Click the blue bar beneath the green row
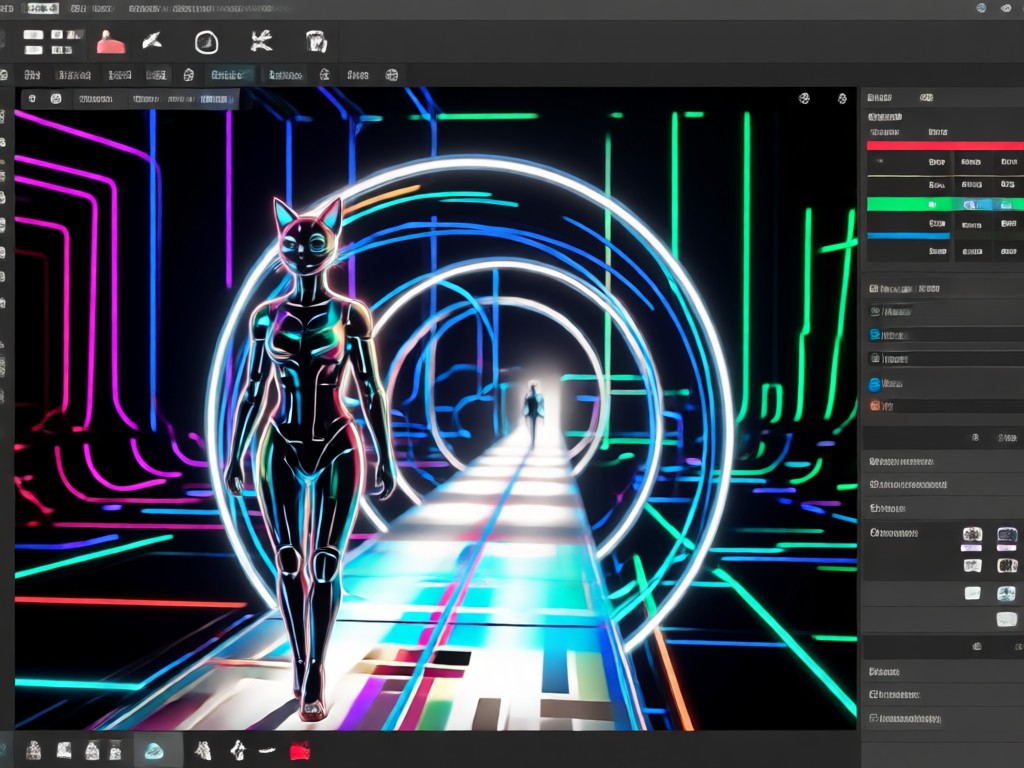This screenshot has height=768, width=1024. (908, 236)
